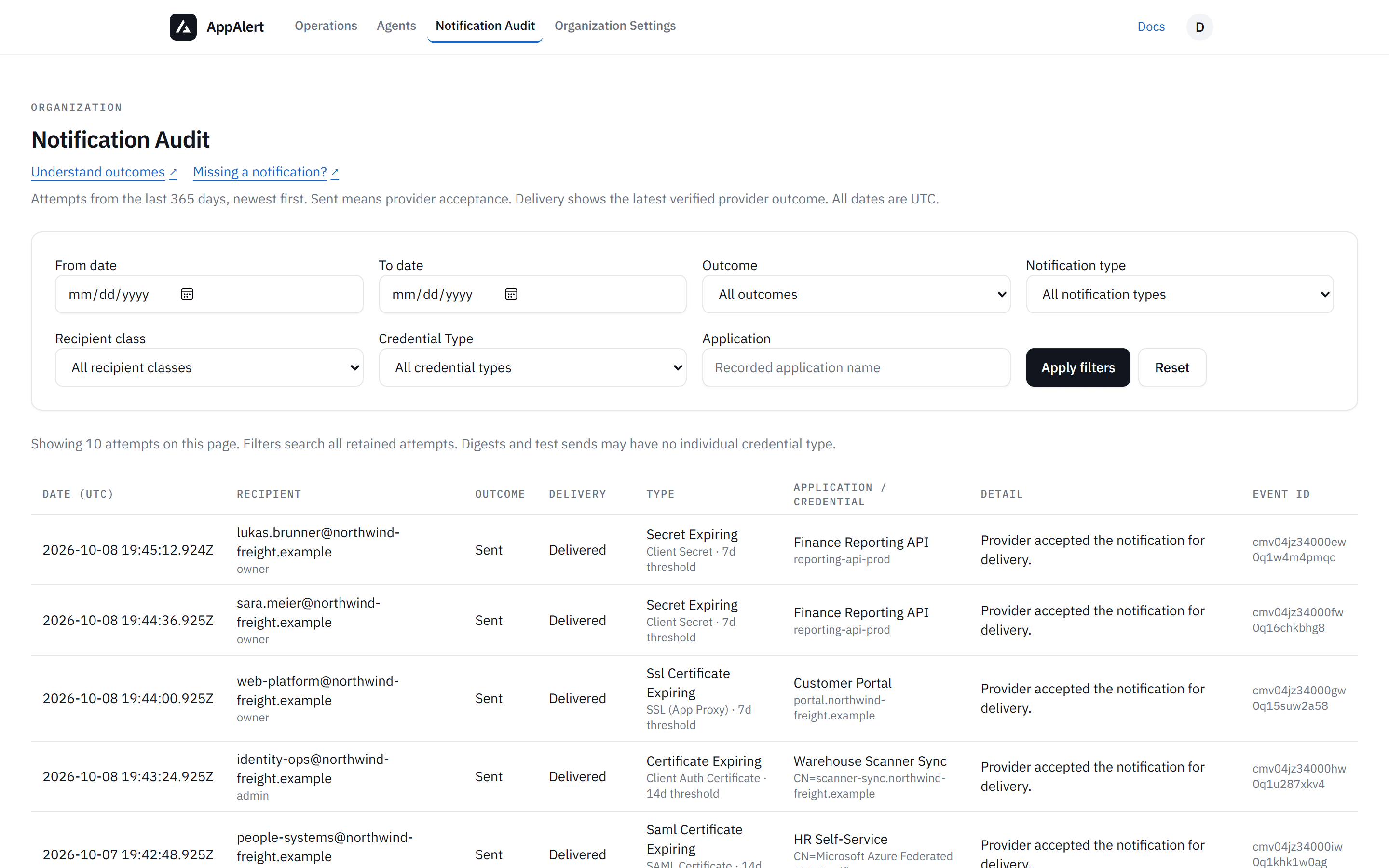Click event ID cmv04jz34000fw0q16chkbhg8
The width and height of the screenshot is (1389, 868).
pyautogui.click(x=1298, y=620)
